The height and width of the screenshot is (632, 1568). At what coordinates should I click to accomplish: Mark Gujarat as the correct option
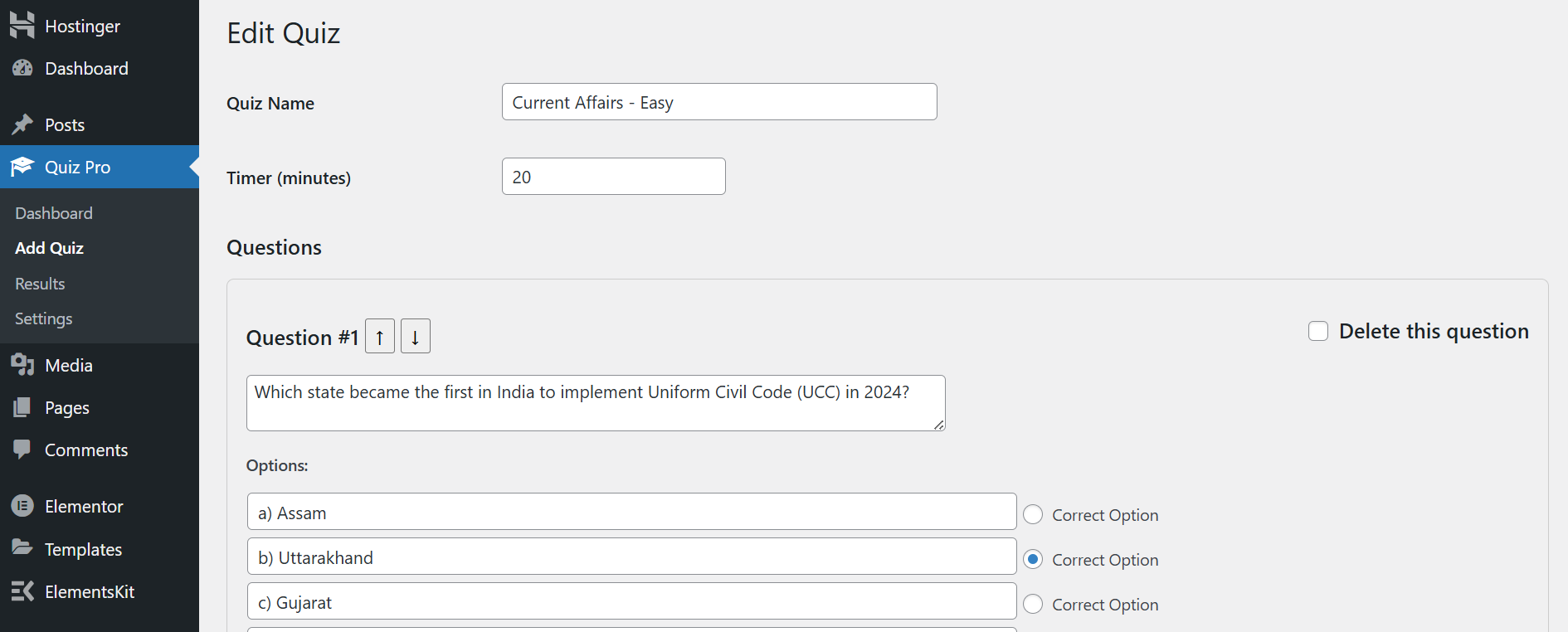[x=1033, y=605]
